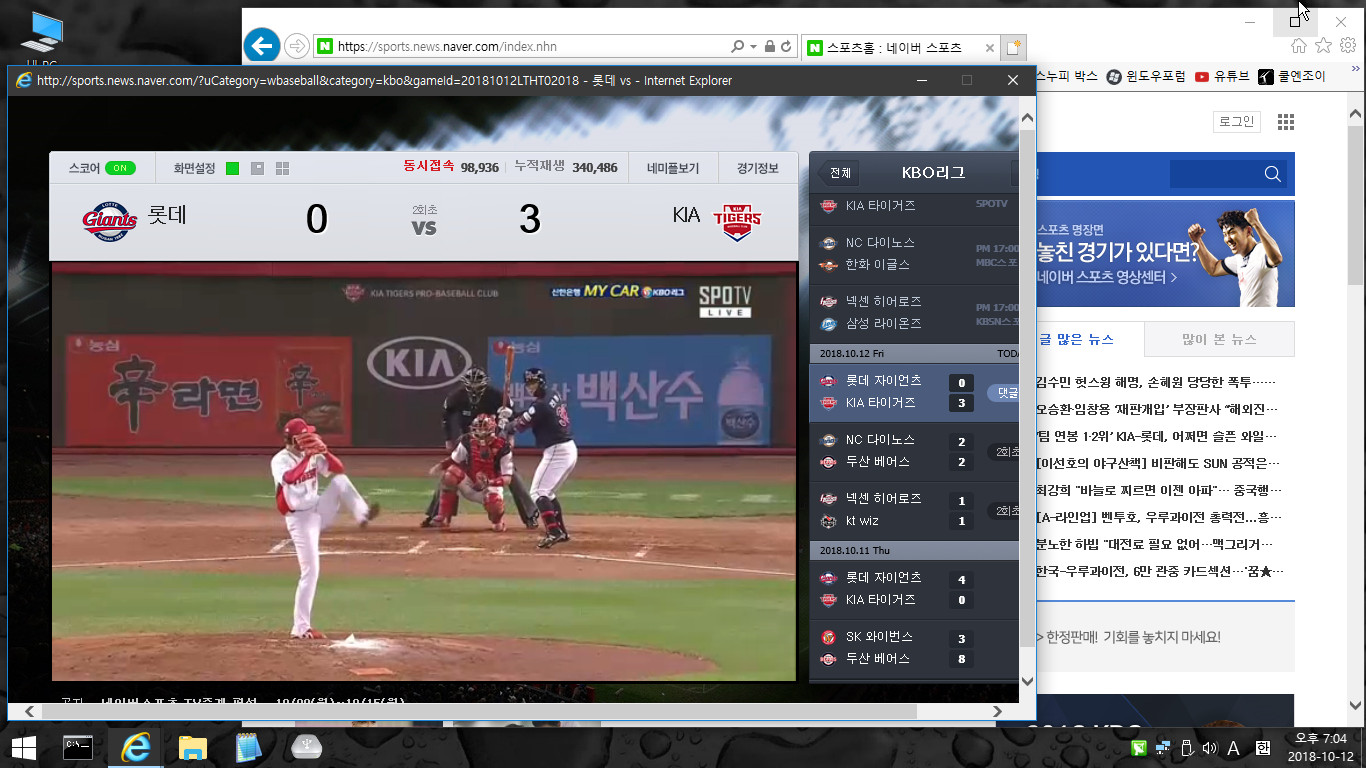Open the Windows Start menu
The width and height of the screenshot is (1366, 768).
[x=24, y=747]
